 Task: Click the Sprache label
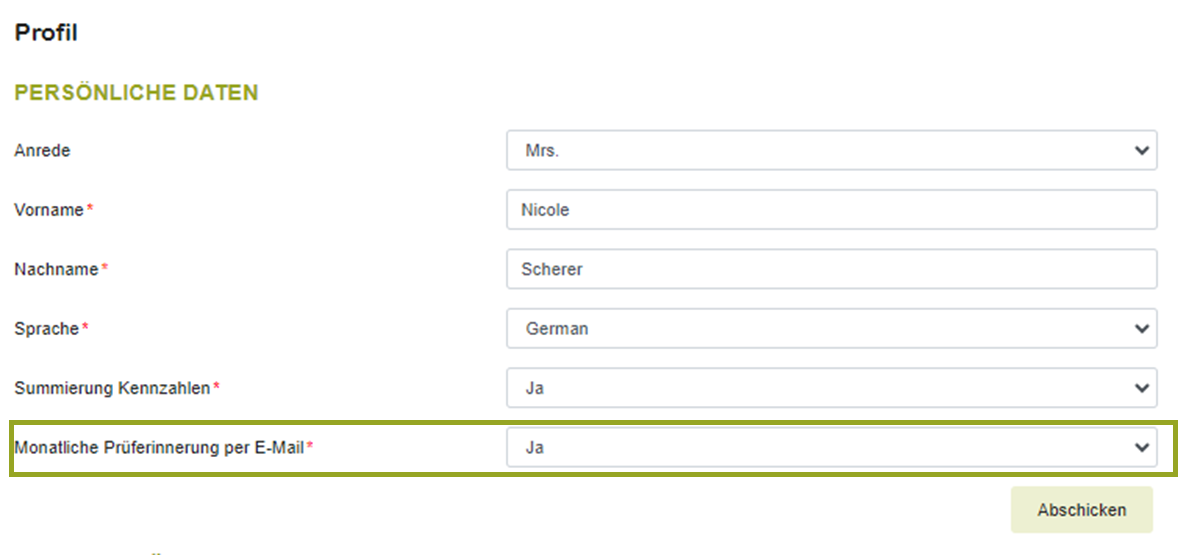point(46,329)
